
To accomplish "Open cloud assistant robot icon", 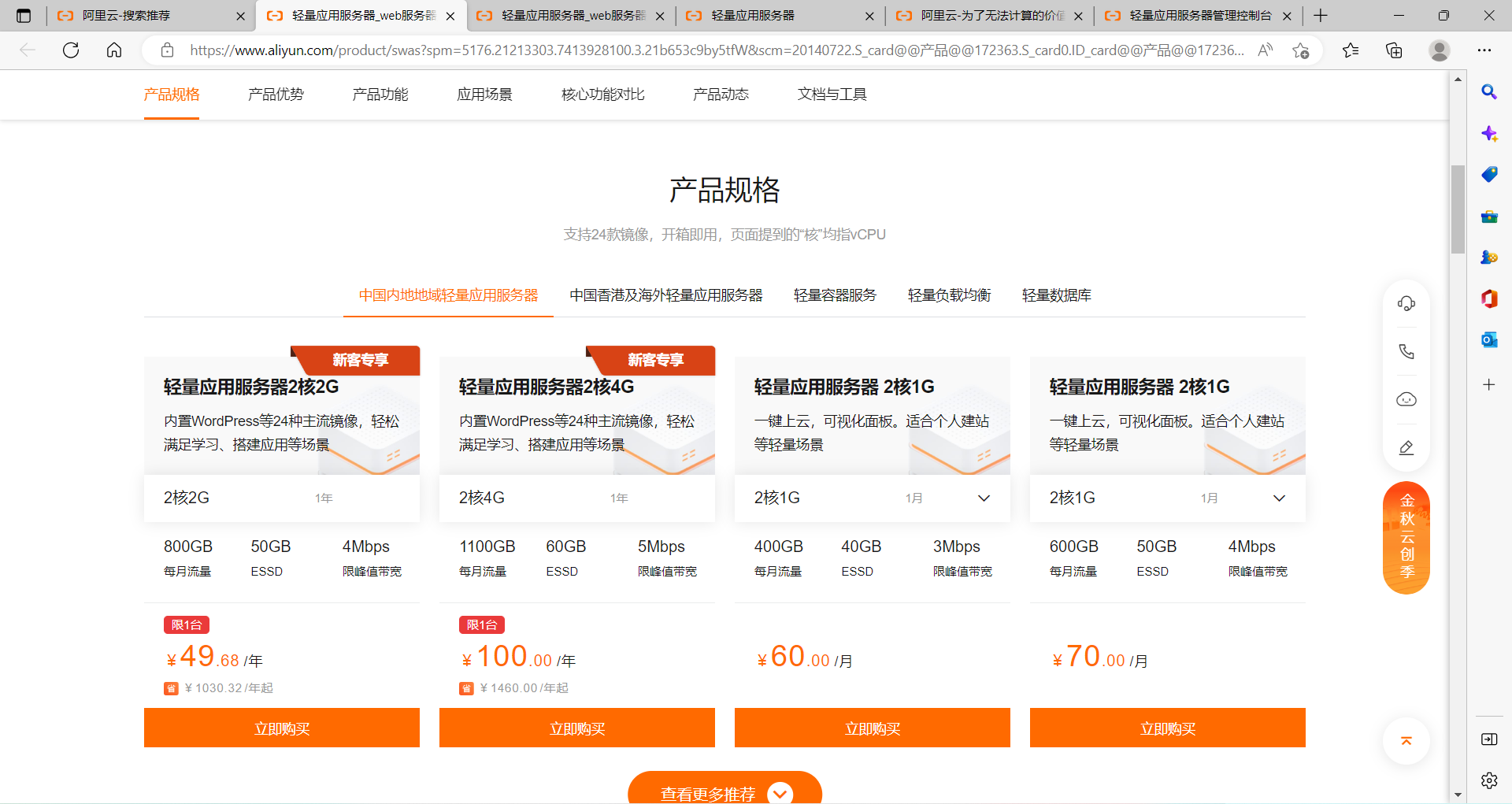I will 1406,399.
